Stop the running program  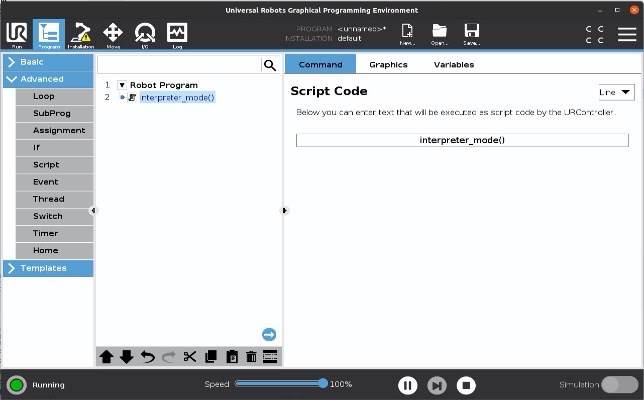pyautogui.click(x=466, y=385)
